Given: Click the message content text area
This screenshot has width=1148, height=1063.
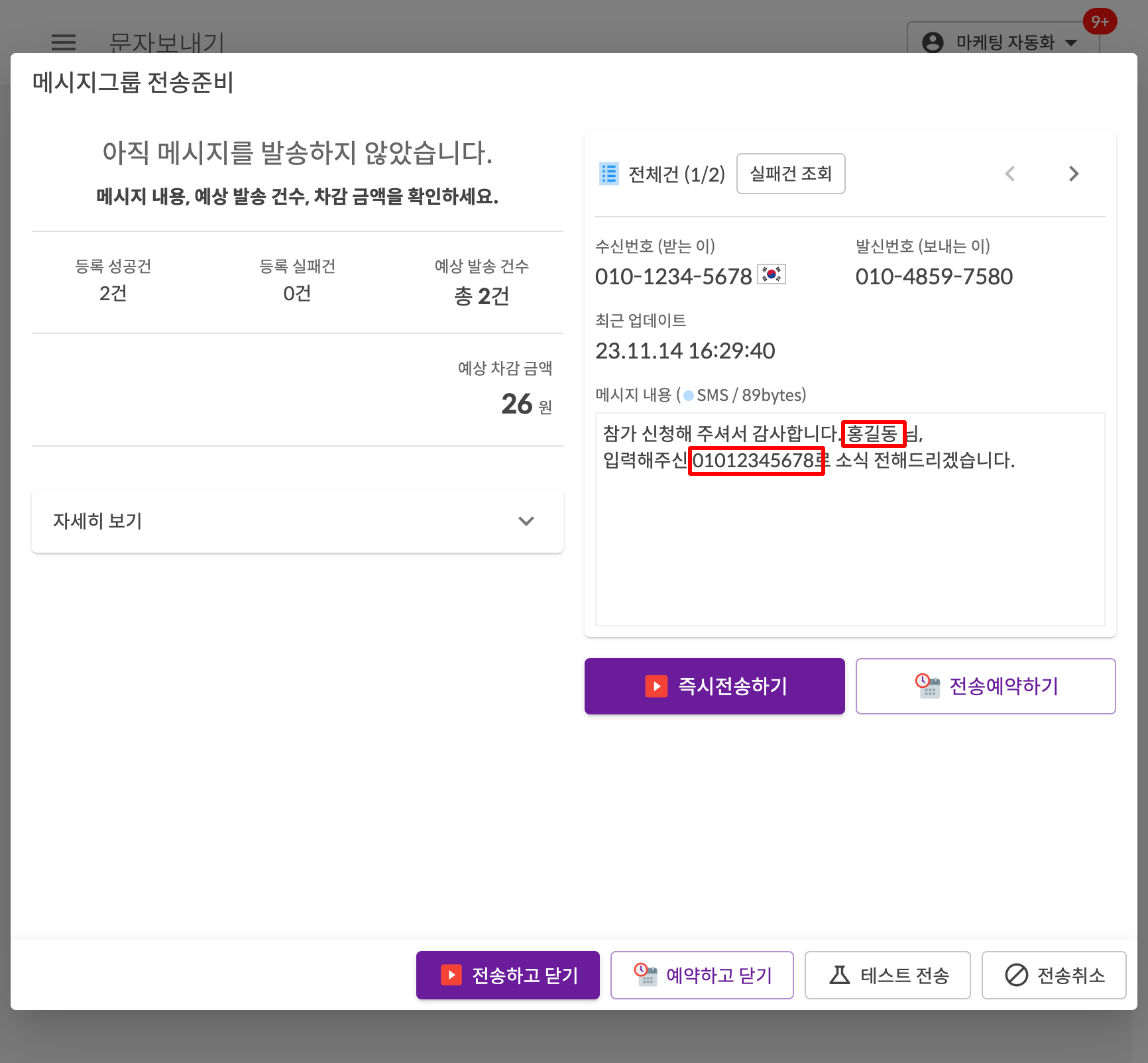Looking at the screenshot, I should 850,519.
